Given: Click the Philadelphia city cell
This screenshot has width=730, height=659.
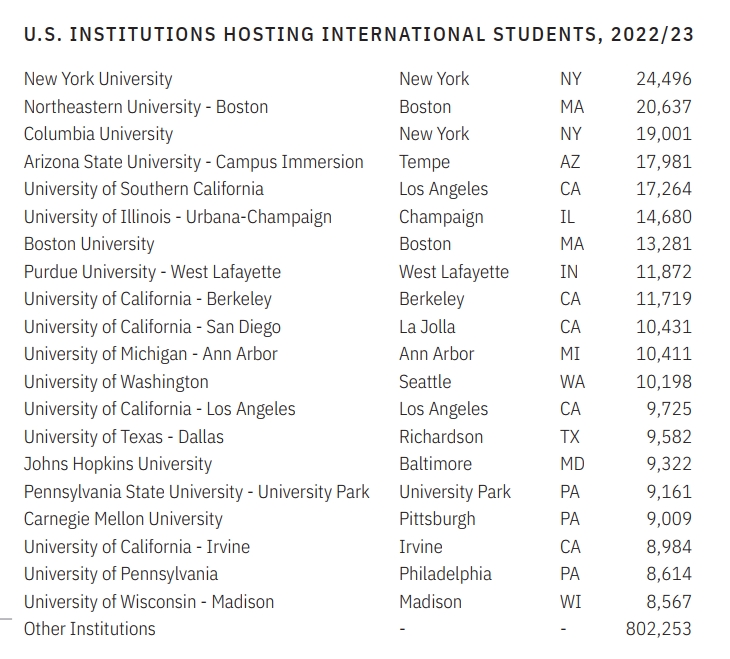Looking at the screenshot, I should tap(445, 574).
